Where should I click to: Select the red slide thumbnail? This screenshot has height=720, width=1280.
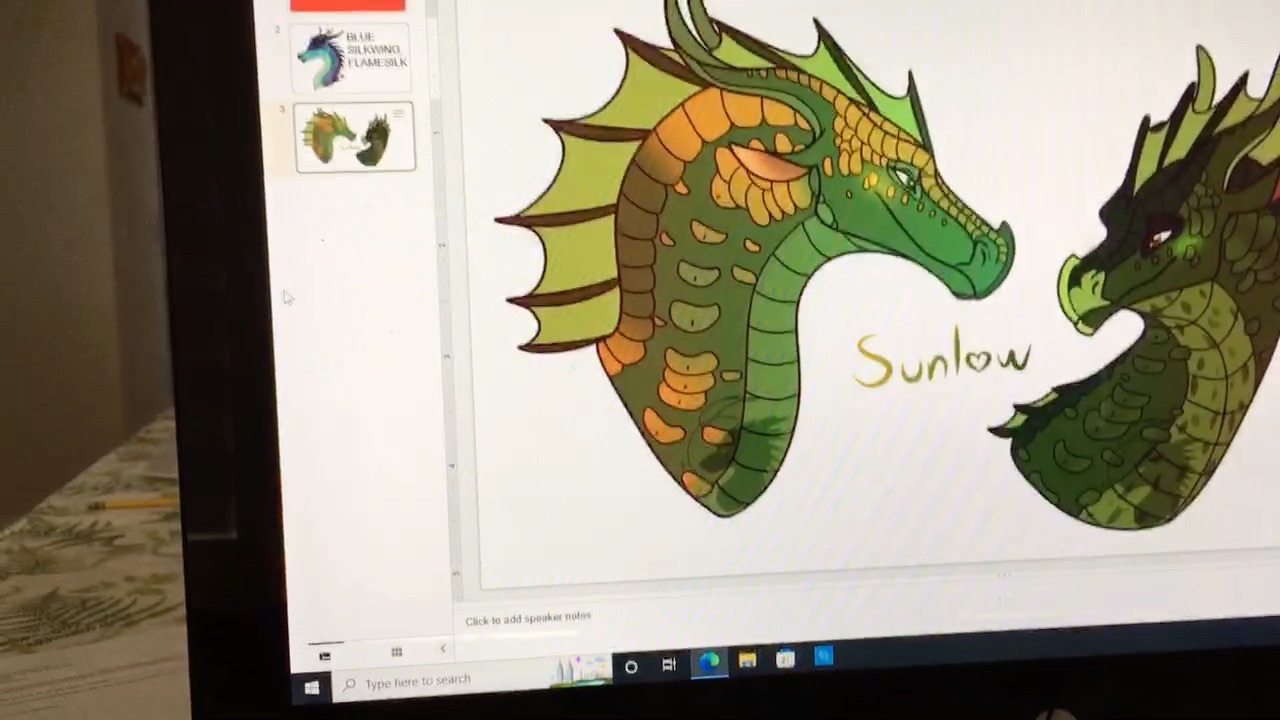[x=347, y=5]
